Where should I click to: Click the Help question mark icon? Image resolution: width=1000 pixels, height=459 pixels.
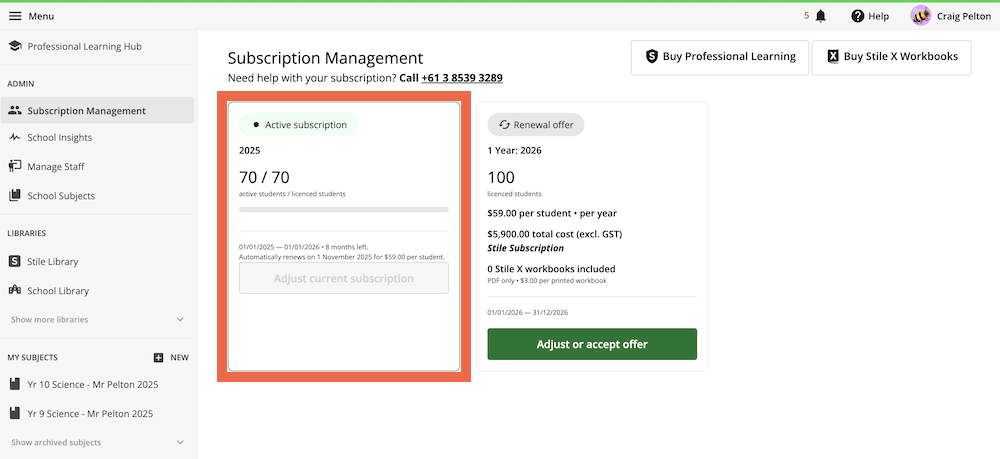coord(858,16)
